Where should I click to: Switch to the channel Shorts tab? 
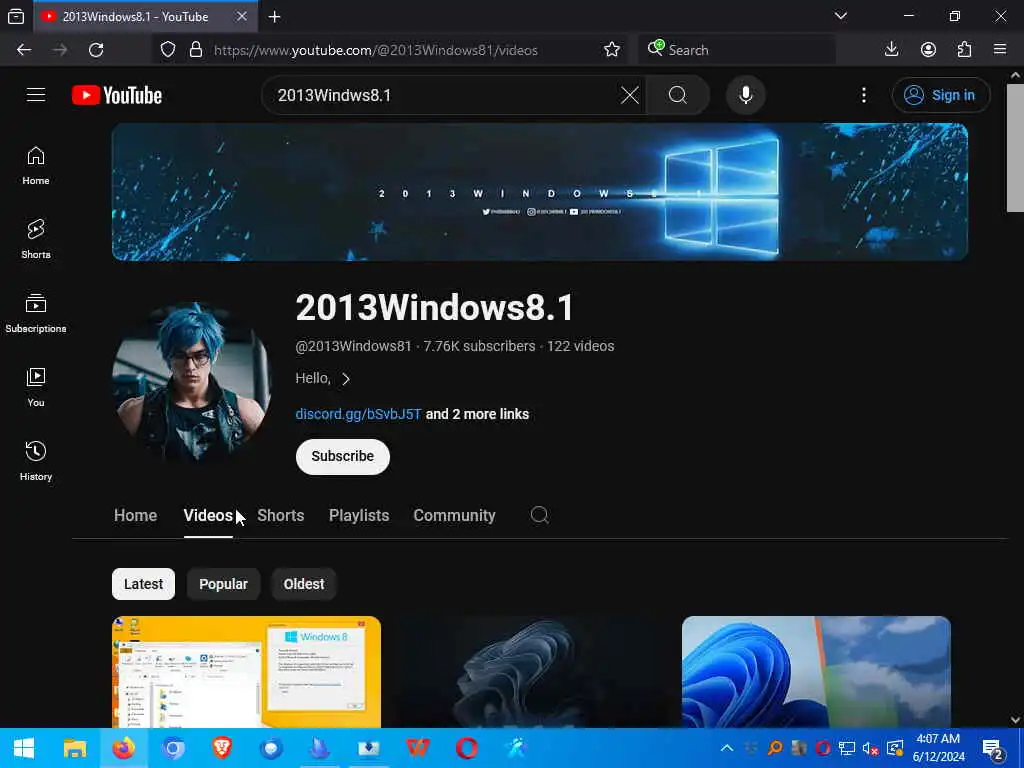(x=281, y=515)
